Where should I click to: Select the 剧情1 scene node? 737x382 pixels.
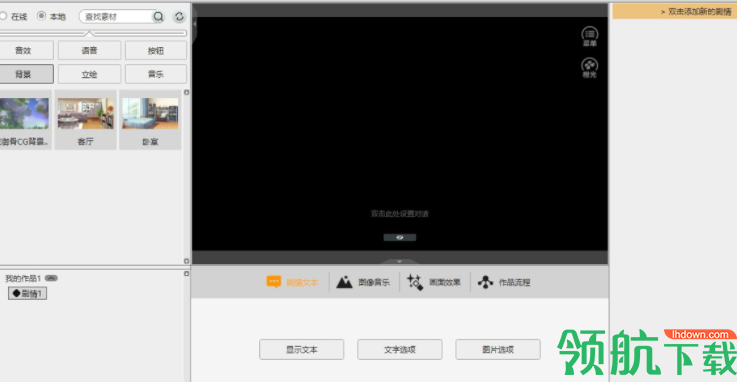(x=27, y=294)
